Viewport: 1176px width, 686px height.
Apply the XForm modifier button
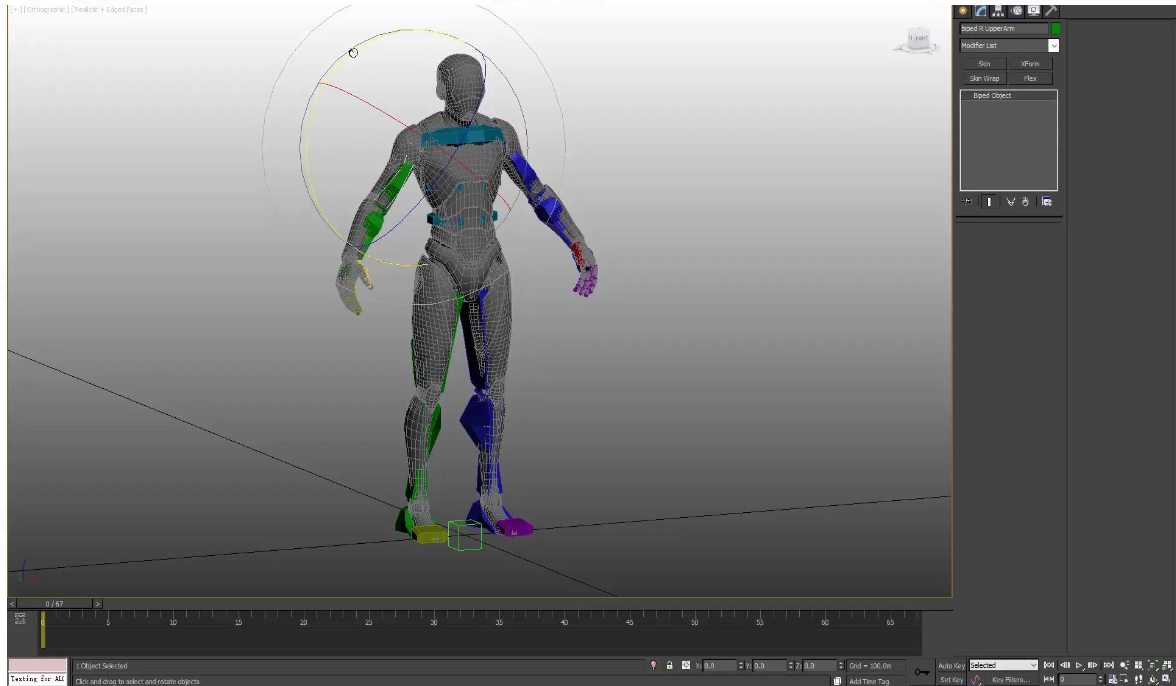point(1030,64)
